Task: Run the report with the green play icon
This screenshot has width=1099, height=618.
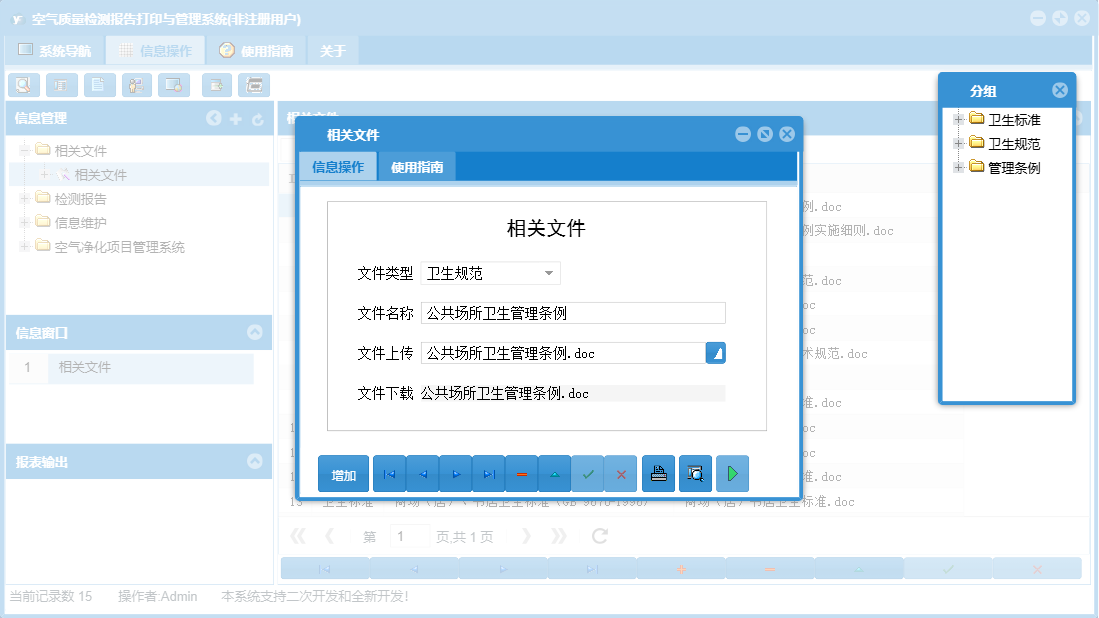Action: pyautogui.click(x=731, y=473)
